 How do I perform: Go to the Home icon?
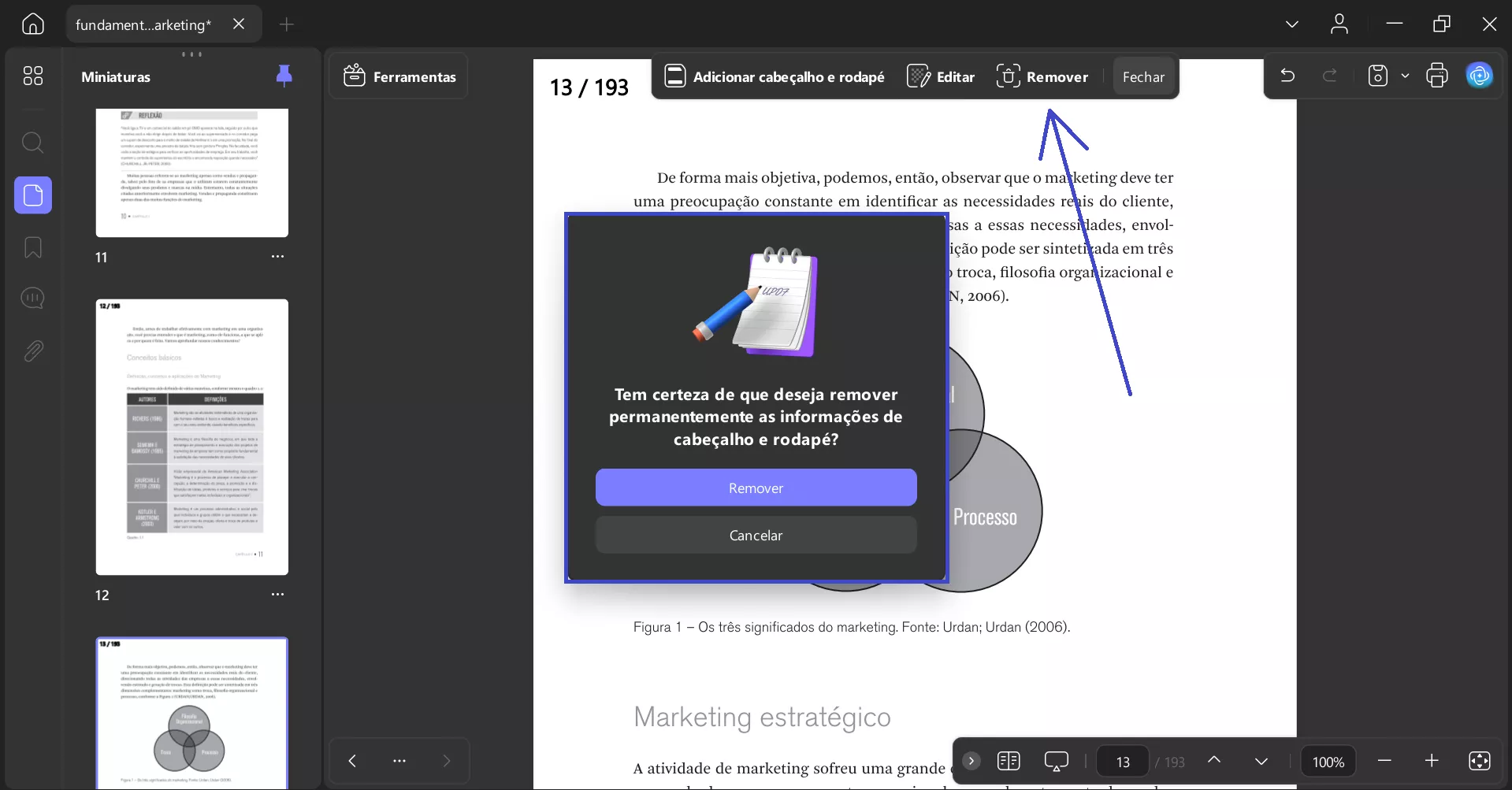click(33, 24)
